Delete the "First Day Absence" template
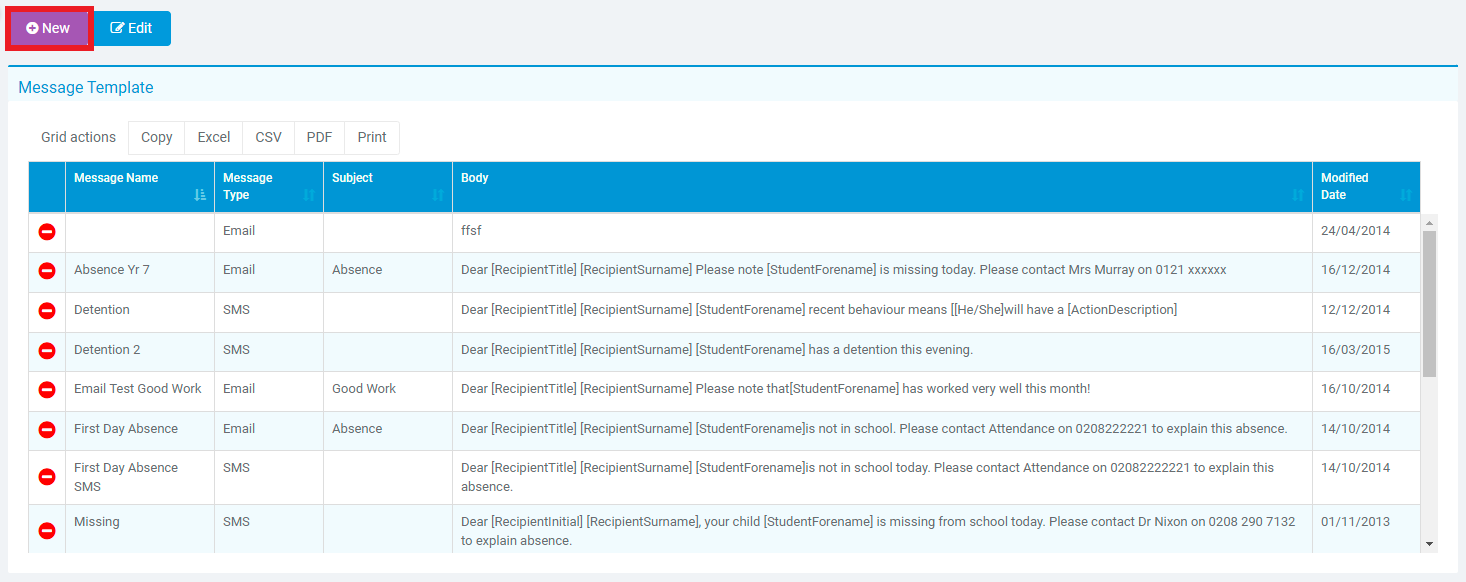The width and height of the screenshot is (1466, 582). [46, 429]
